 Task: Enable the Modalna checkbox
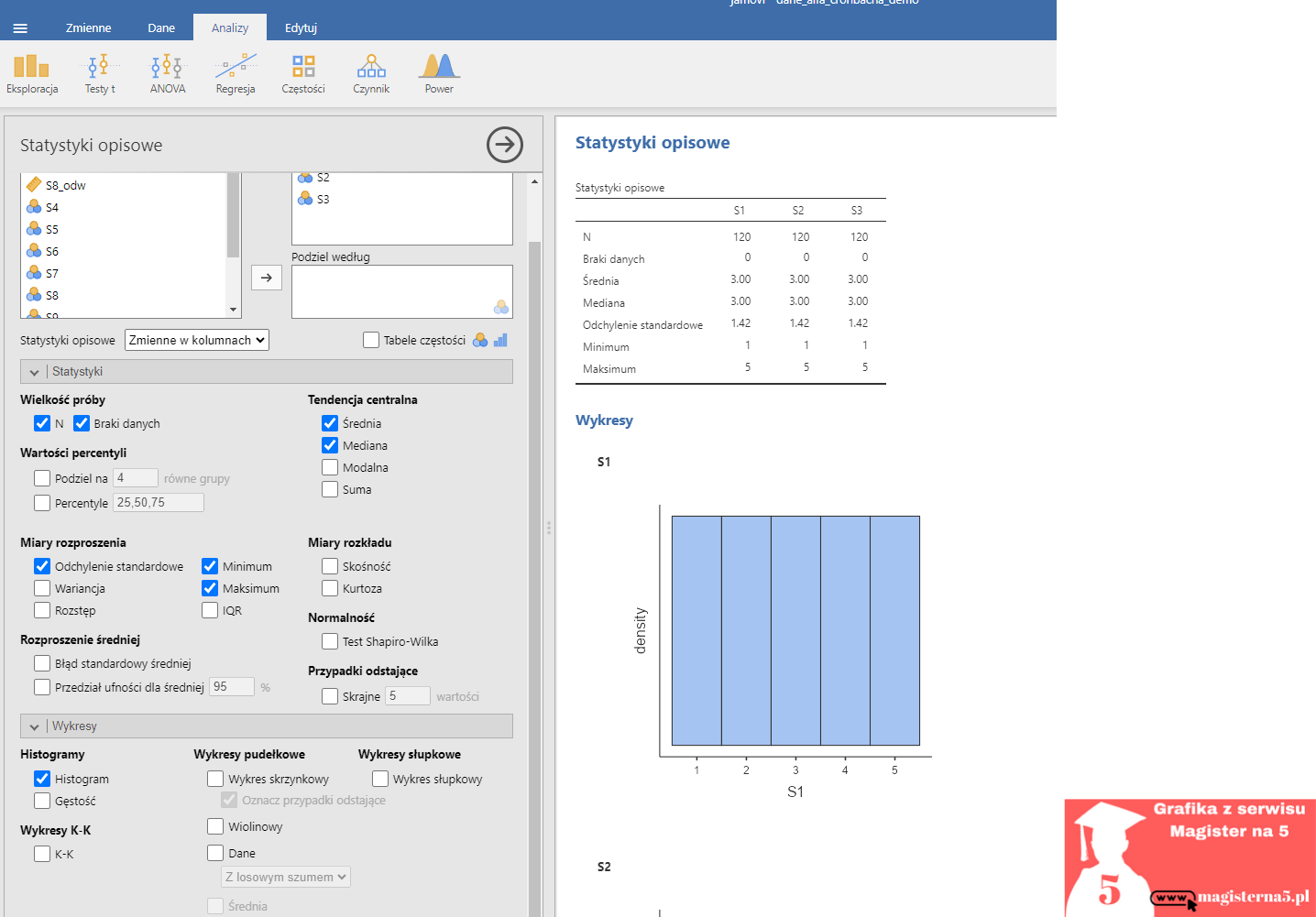click(x=330, y=467)
